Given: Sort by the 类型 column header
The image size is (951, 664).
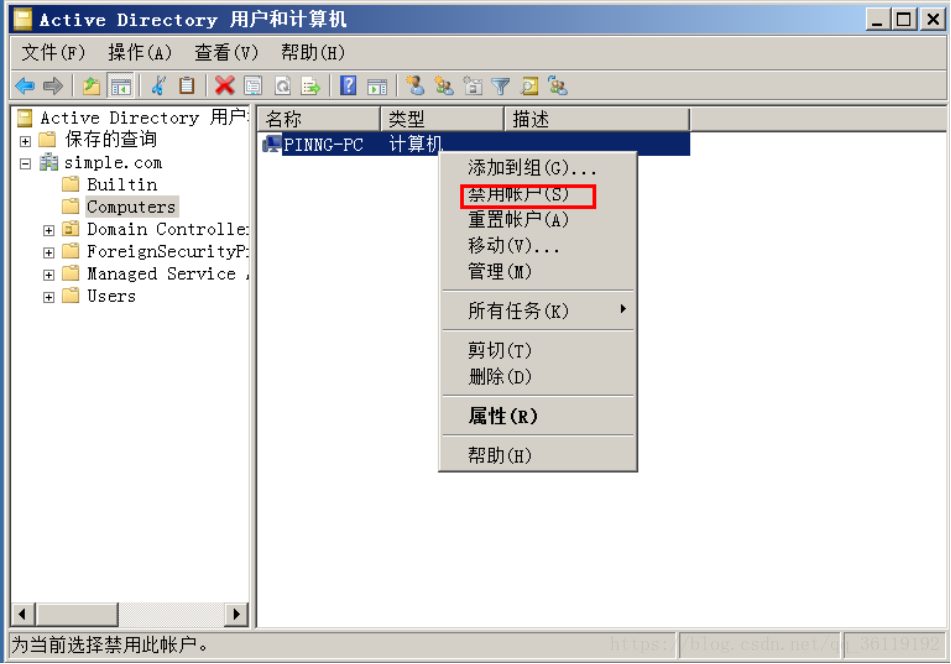Looking at the screenshot, I should 443,119.
